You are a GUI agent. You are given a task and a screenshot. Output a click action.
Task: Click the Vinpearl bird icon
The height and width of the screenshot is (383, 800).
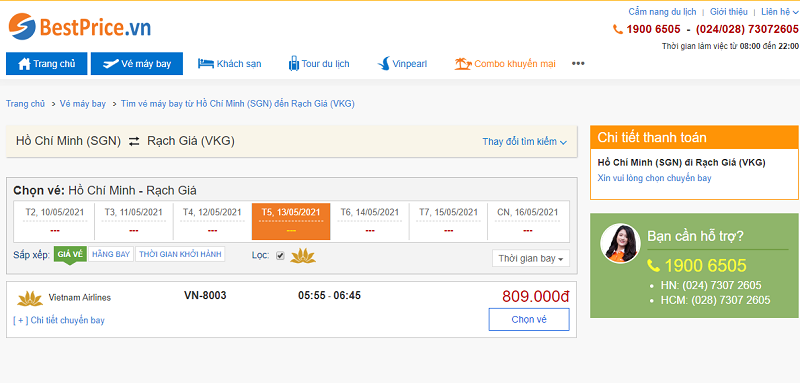point(383,64)
